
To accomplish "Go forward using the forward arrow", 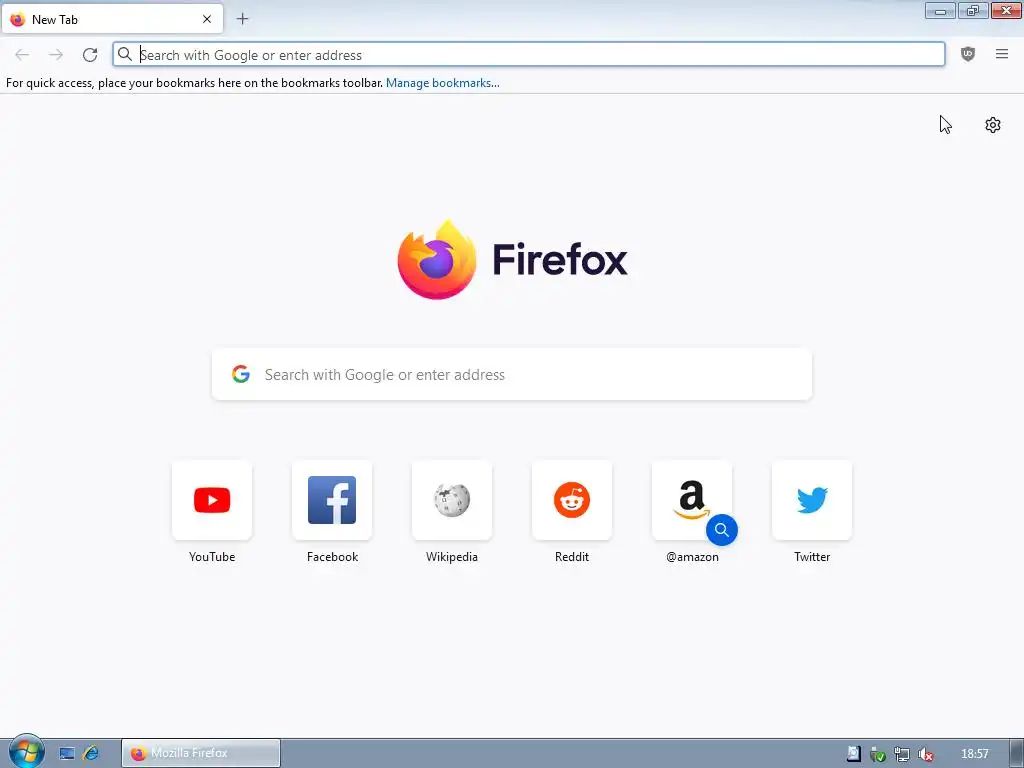I will [x=56, y=55].
